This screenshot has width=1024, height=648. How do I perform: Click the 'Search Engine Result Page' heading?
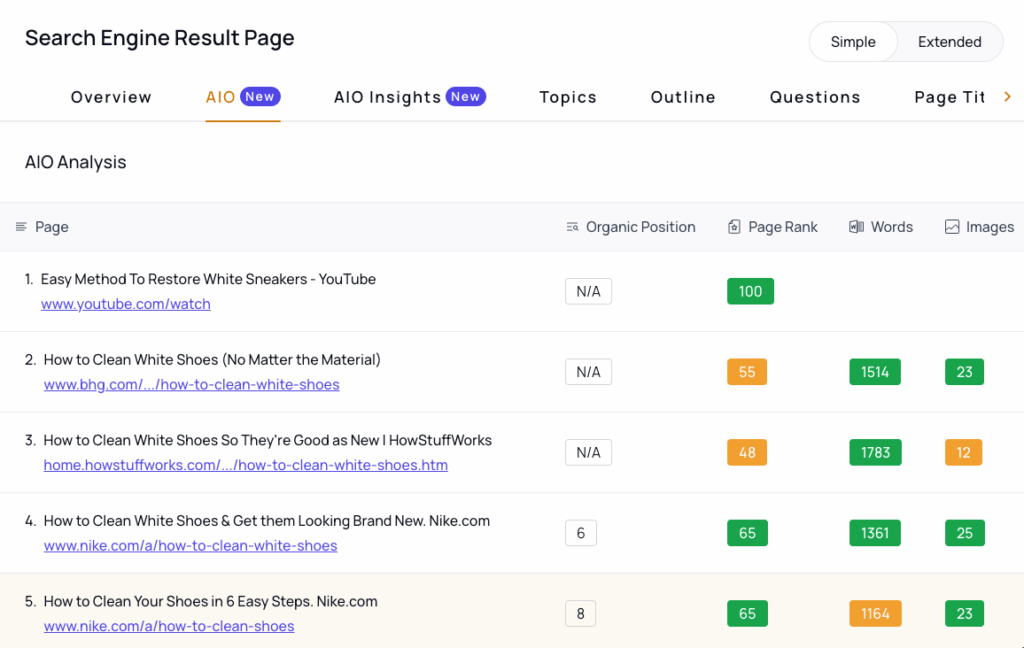pyautogui.click(x=159, y=38)
